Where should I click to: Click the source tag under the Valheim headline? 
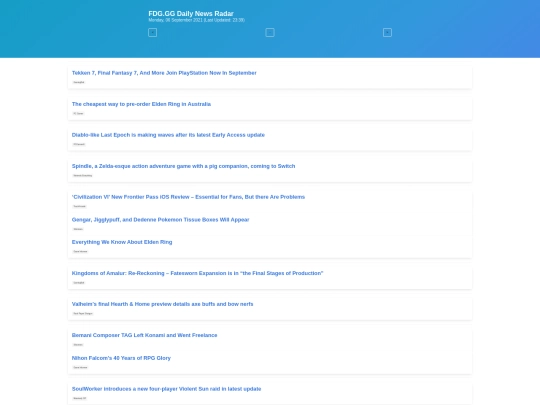(x=83, y=313)
